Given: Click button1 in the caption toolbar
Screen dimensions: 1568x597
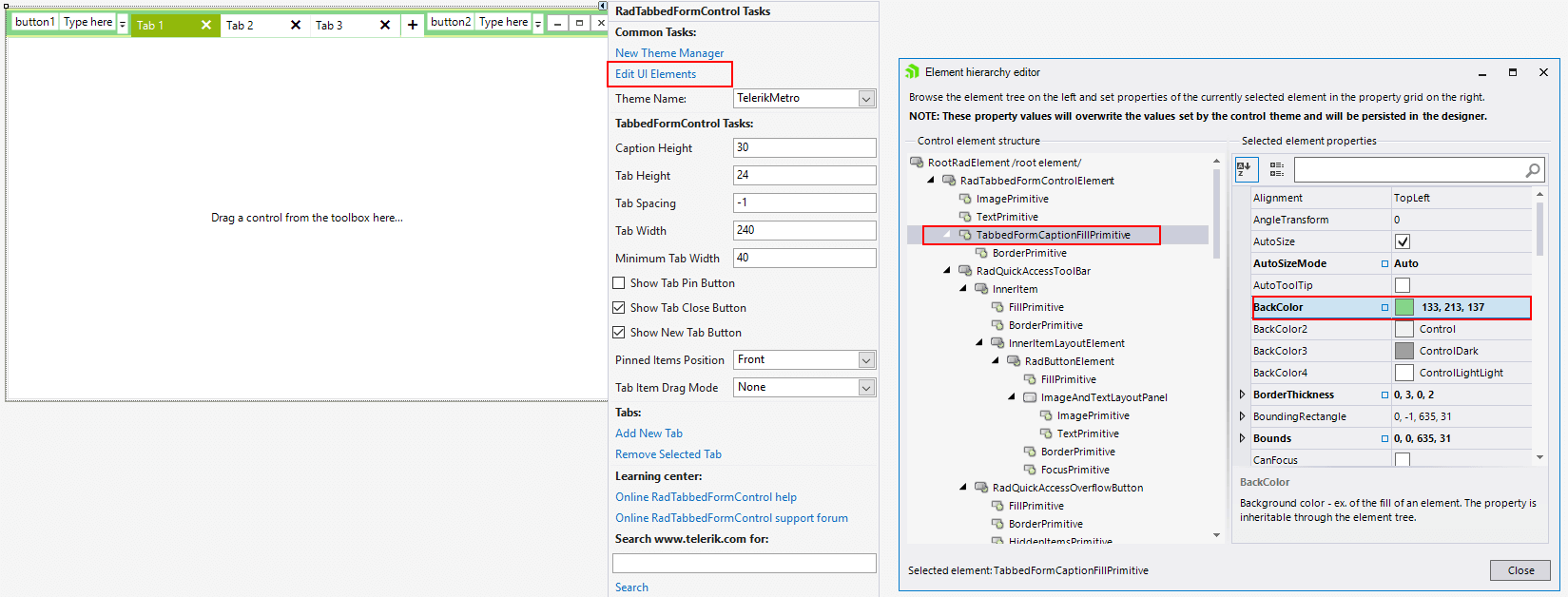Looking at the screenshot, I should [x=35, y=22].
